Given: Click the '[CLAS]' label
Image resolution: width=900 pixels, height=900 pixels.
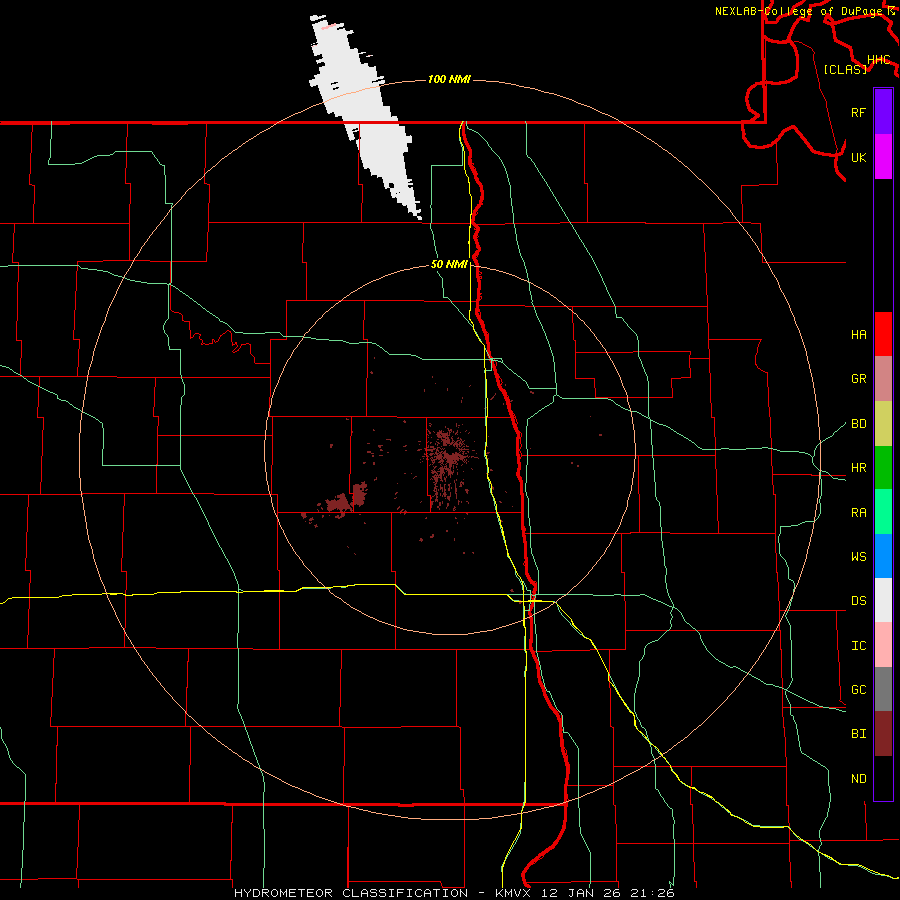Looking at the screenshot, I should point(845,69).
